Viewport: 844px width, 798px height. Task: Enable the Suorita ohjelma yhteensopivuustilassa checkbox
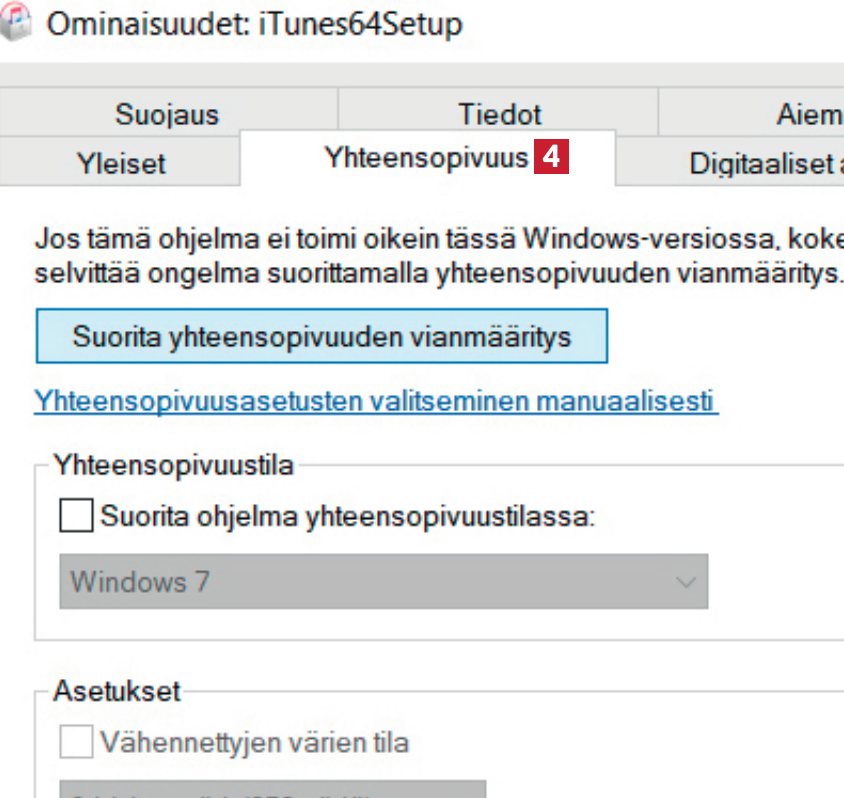pos(76,517)
